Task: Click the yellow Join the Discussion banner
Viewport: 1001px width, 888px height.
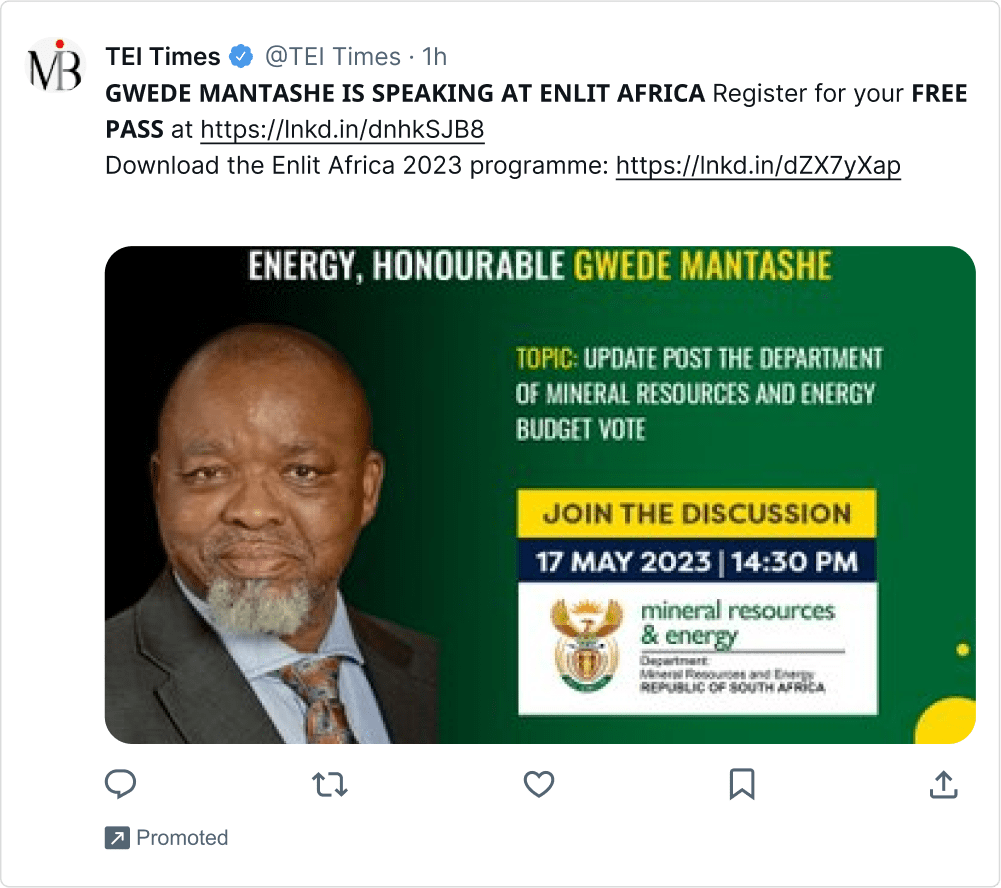Action: click(696, 515)
